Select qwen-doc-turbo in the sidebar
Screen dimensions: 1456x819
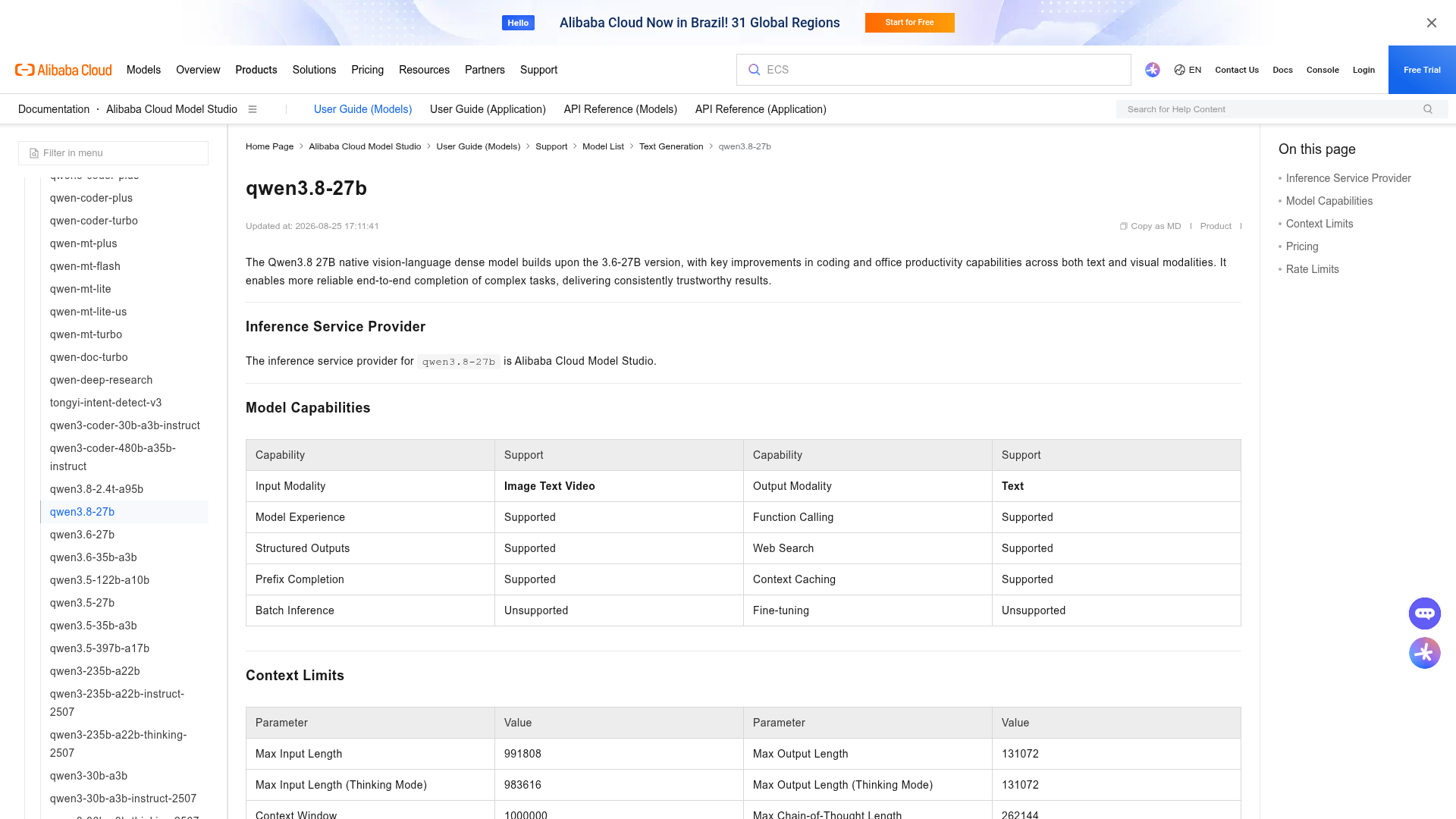click(x=89, y=357)
